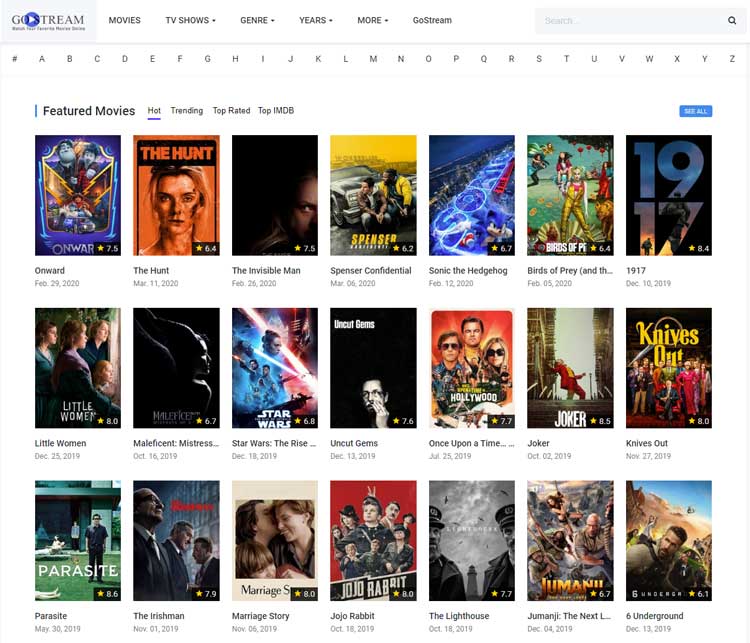Click the 'Knives Out' title link
The image size is (750, 643).
[x=647, y=443]
